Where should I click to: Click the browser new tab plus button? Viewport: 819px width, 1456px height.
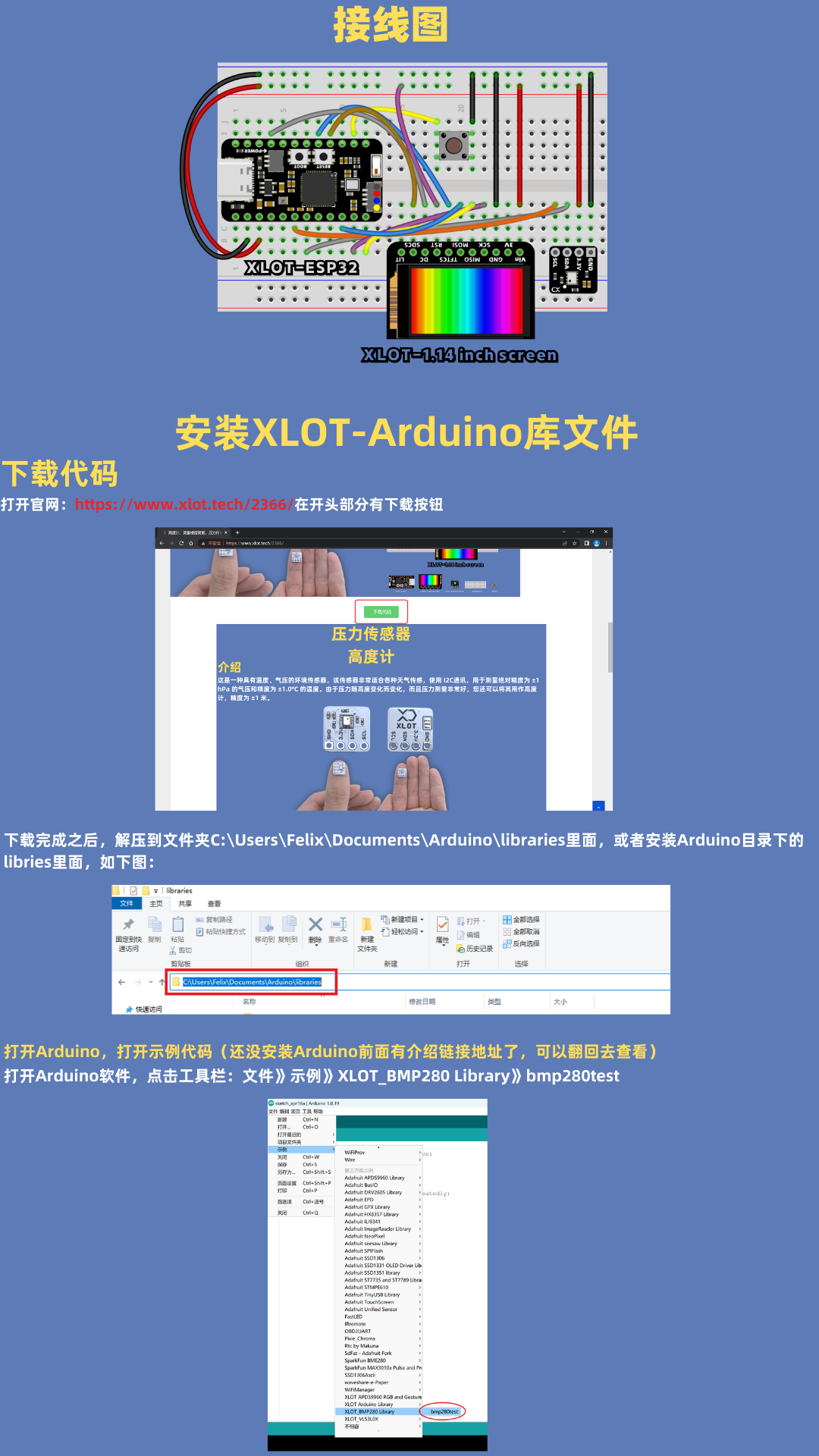[237, 532]
